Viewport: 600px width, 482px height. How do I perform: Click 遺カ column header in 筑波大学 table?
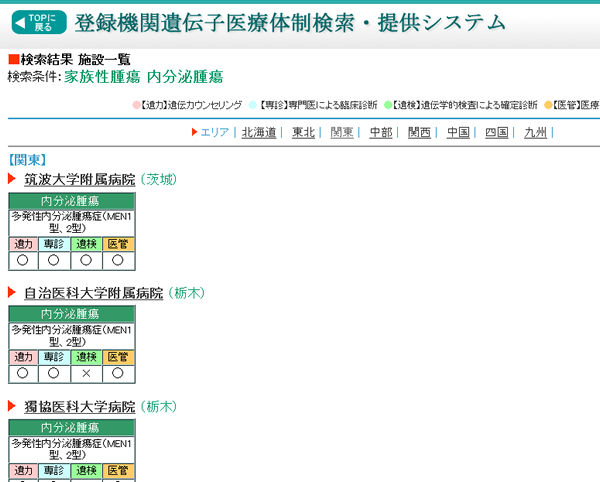coord(23,244)
